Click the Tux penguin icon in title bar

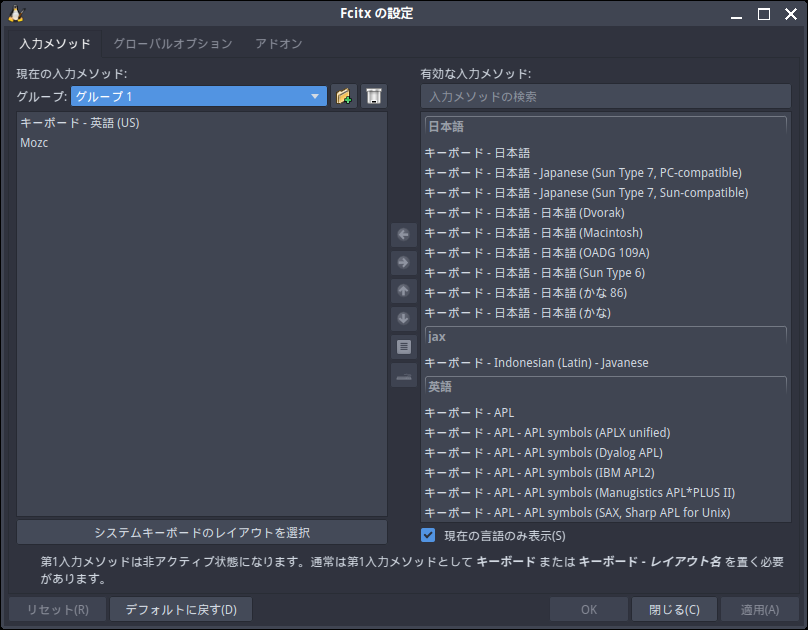pyautogui.click(x=16, y=14)
